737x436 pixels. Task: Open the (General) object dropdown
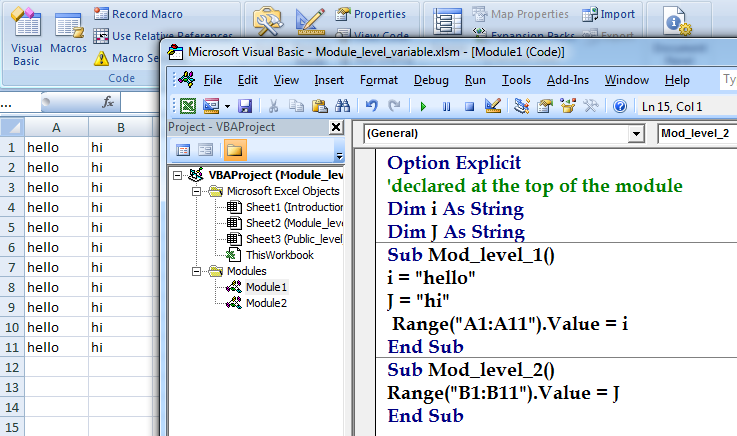coord(636,134)
